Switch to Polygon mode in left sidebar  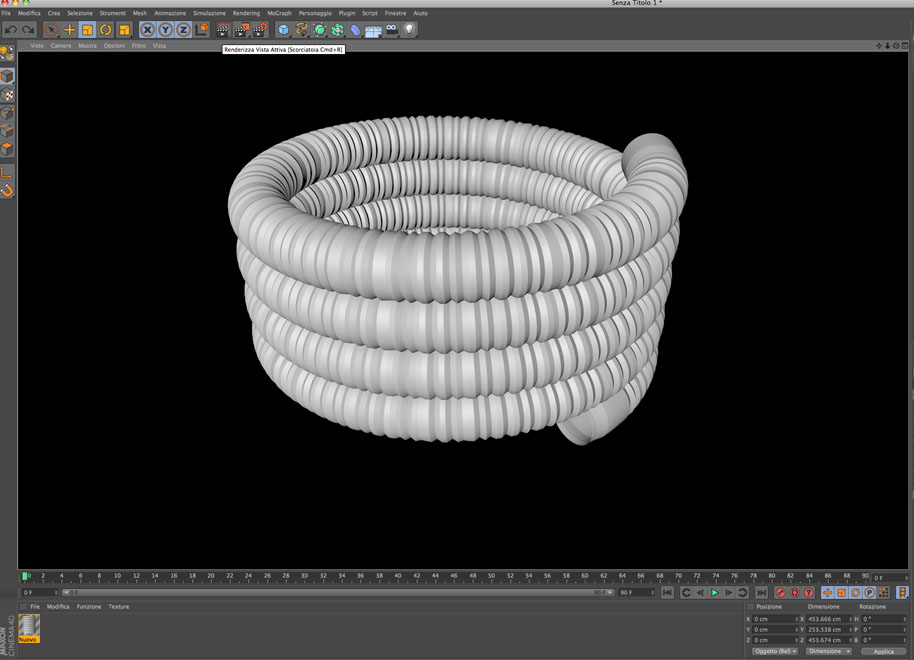(7, 149)
